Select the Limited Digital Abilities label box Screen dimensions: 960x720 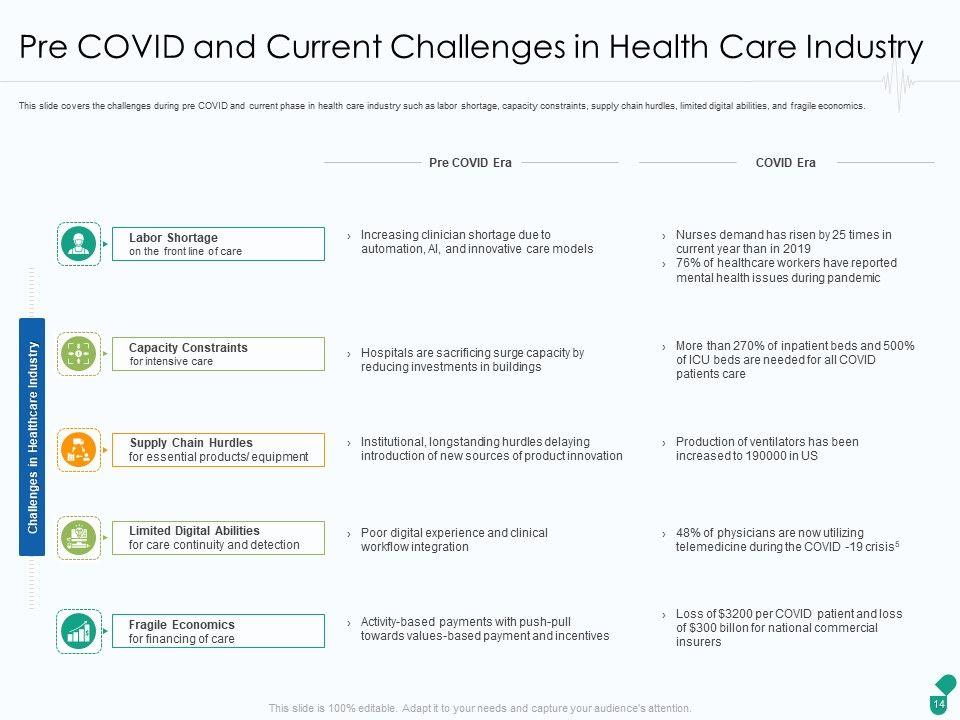pos(218,538)
